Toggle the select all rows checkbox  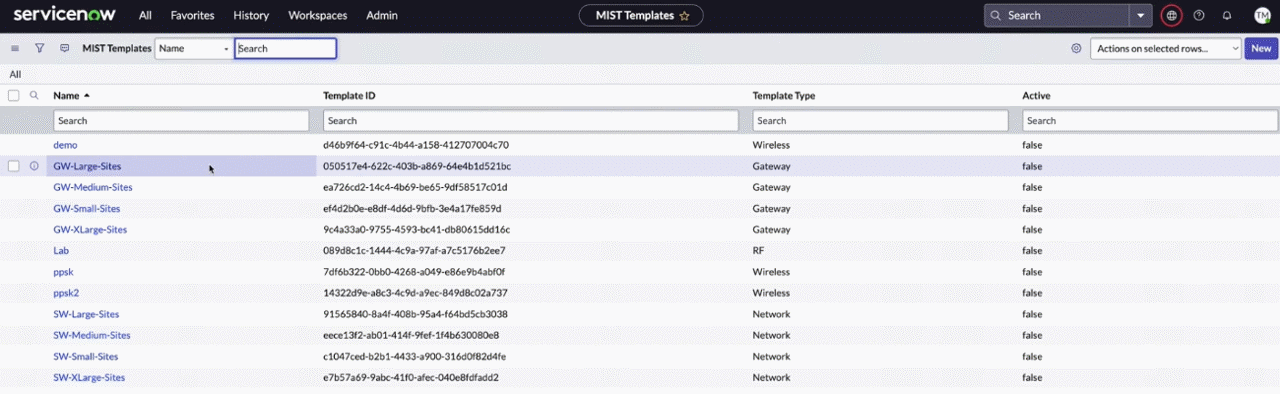(x=14, y=96)
